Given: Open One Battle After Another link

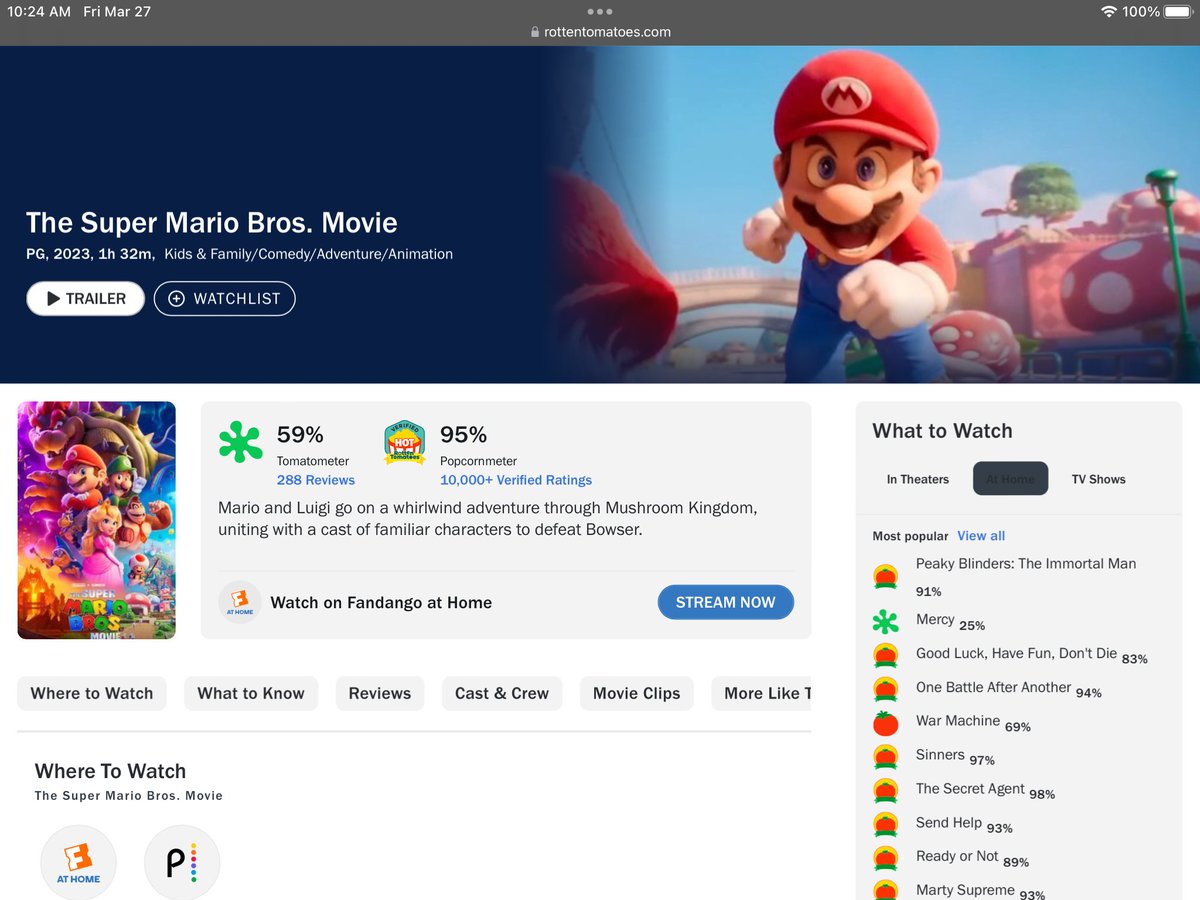Looking at the screenshot, I should tap(993, 687).
